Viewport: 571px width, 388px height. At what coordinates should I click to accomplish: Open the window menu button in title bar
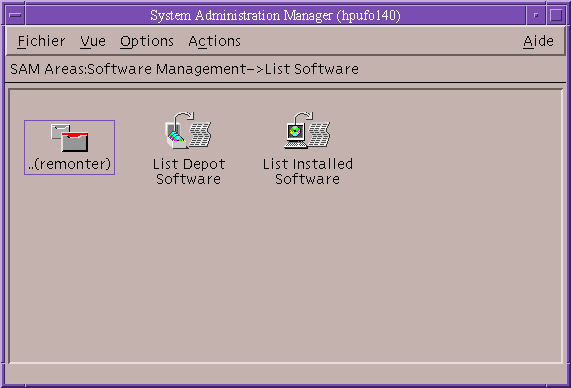[15, 15]
